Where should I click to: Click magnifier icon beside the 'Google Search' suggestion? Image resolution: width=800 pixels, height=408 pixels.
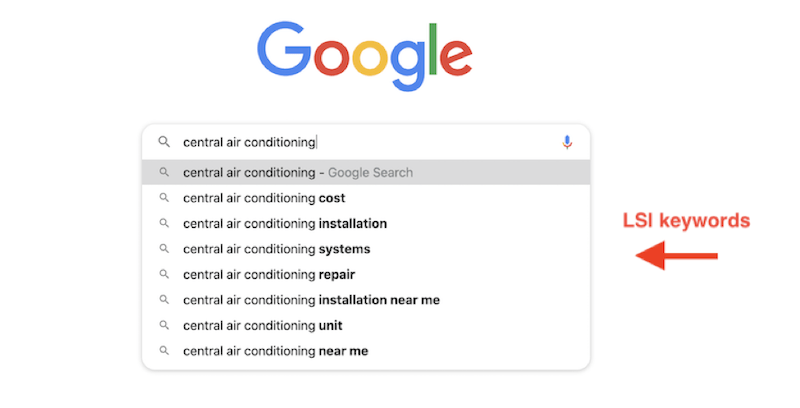click(164, 172)
